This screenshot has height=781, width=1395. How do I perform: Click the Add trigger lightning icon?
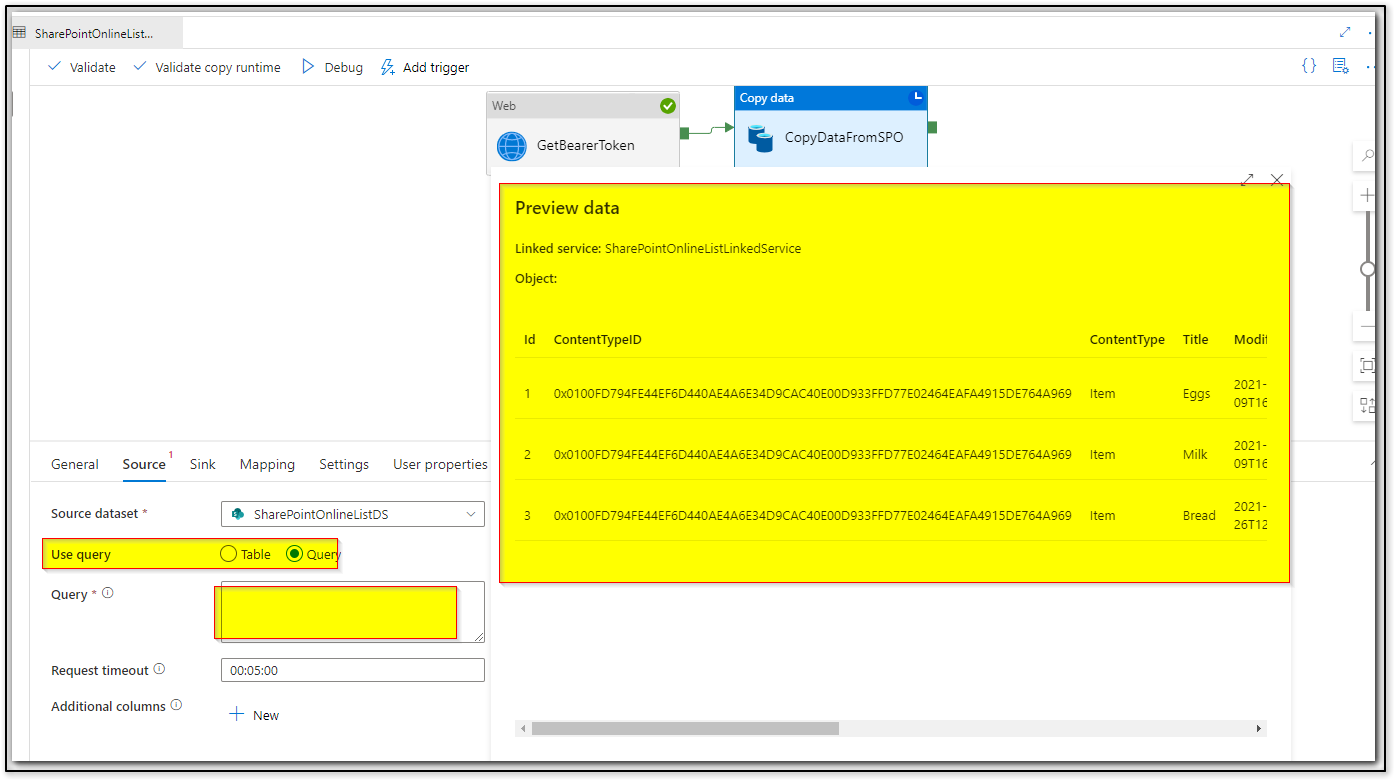387,67
